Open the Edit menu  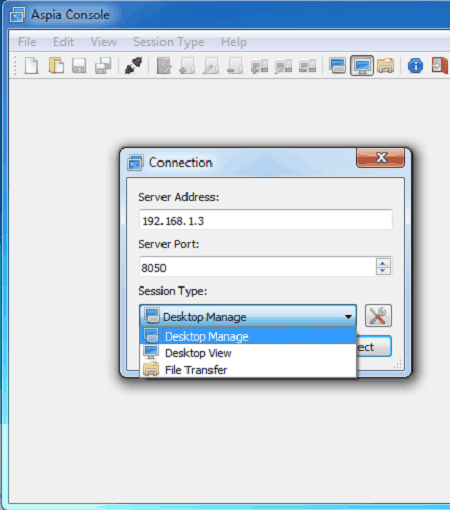[63, 42]
